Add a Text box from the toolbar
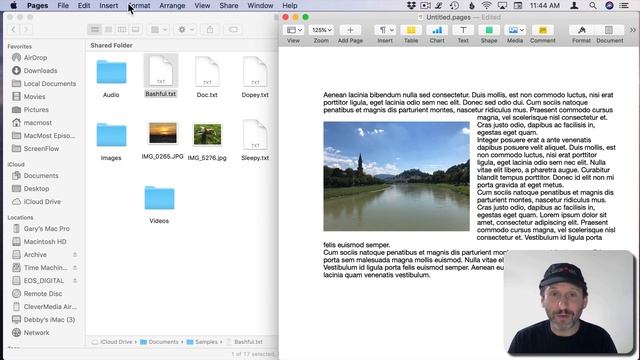Screen dimensions: 640x360 point(463,30)
